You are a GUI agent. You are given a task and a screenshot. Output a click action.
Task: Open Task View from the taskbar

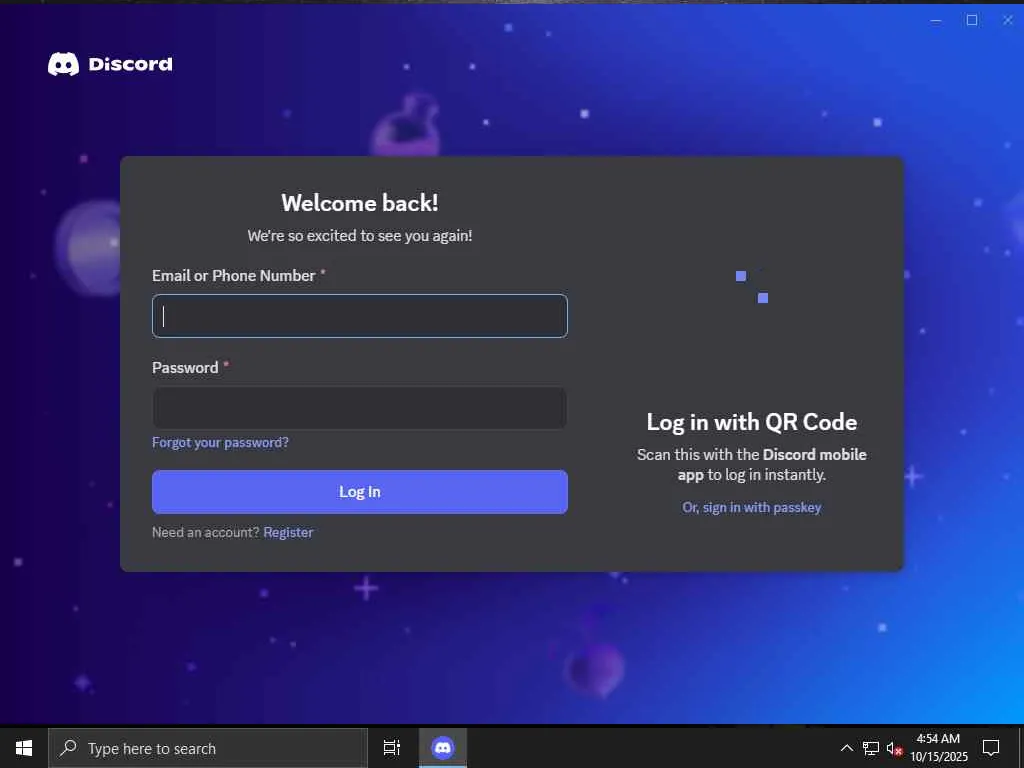tap(392, 748)
